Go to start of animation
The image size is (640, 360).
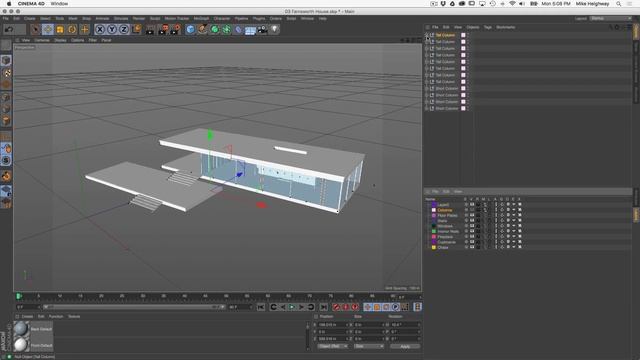click(261, 307)
